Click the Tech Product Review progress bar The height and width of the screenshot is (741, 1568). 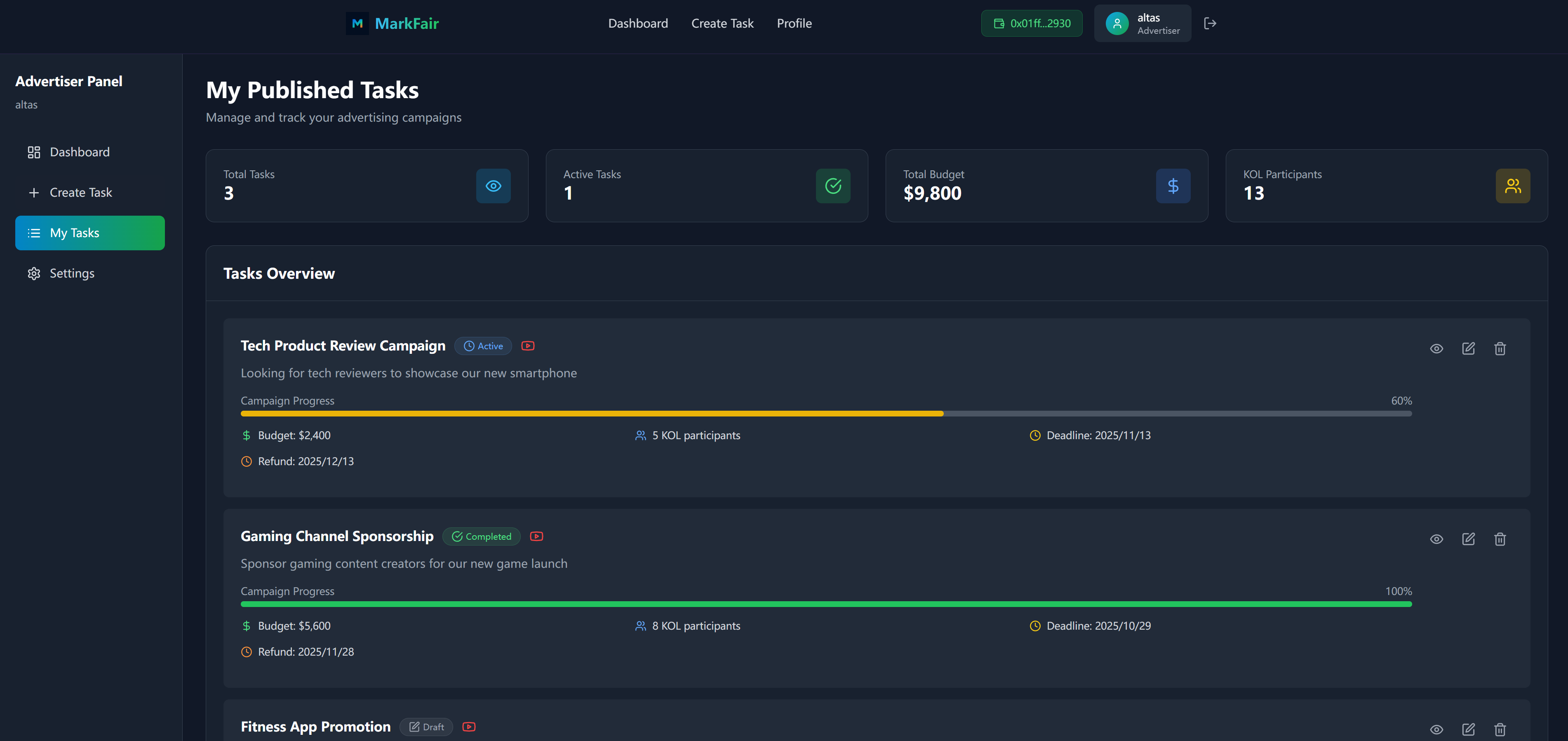825,414
